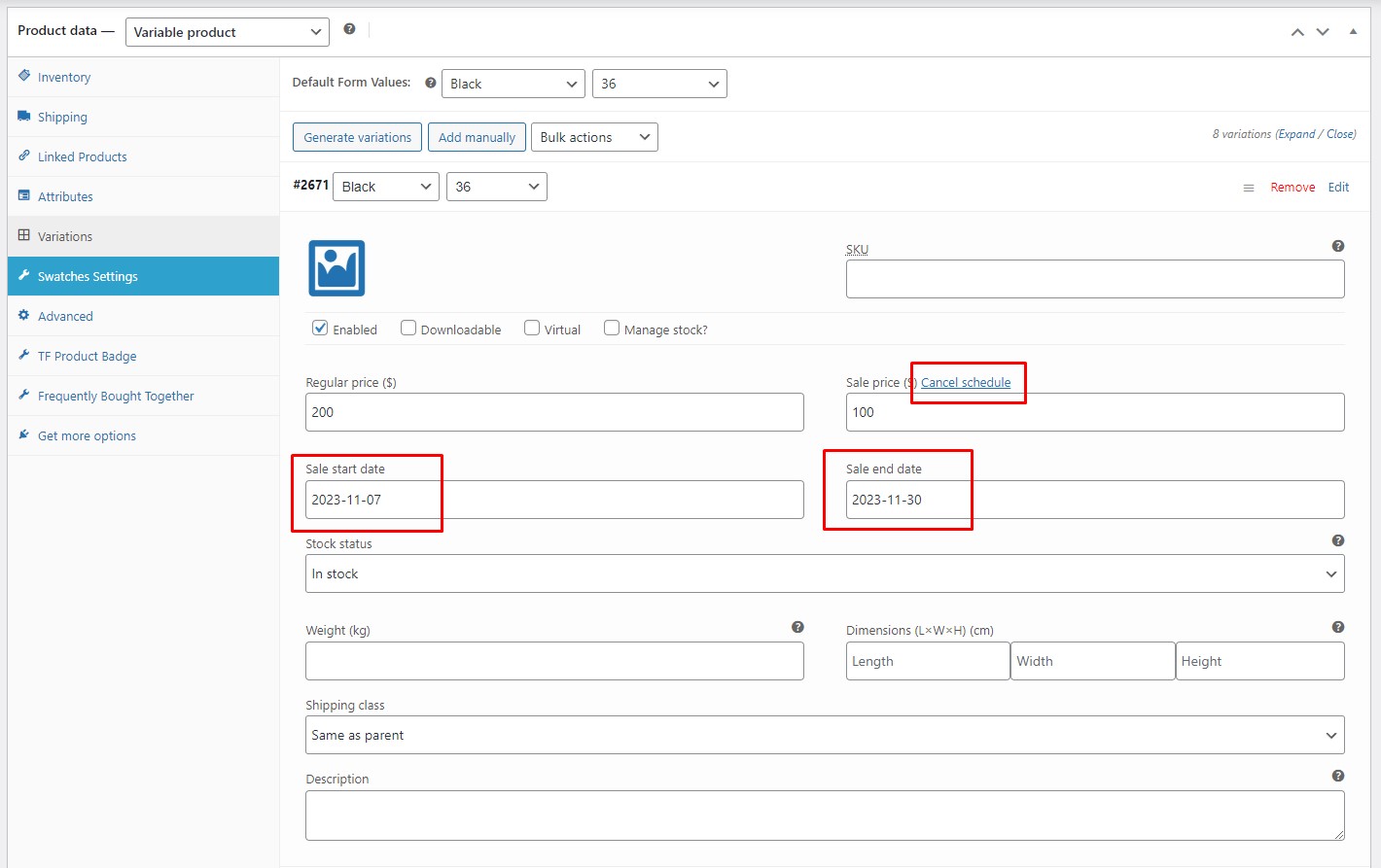Click the Sale end date field
The width and height of the screenshot is (1381, 868).
[1095, 500]
